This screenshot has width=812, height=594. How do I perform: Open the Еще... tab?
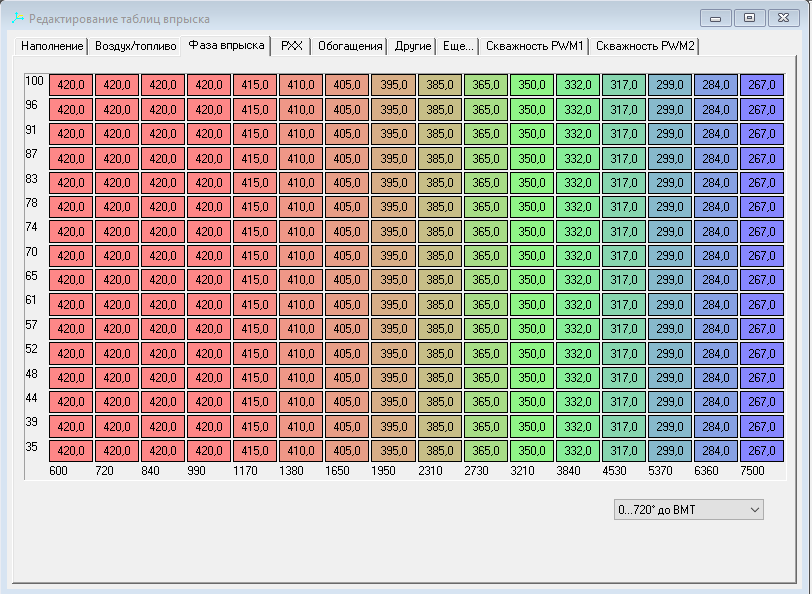pyautogui.click(x=458, y=46)
